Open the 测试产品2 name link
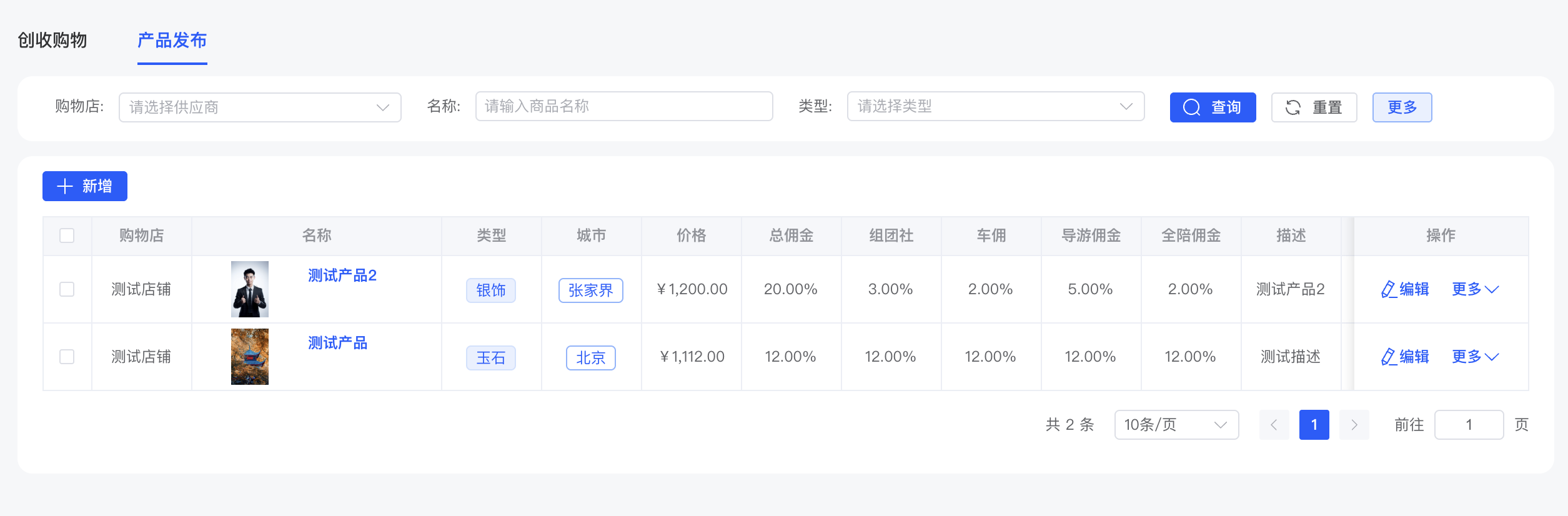The width and height of the screenshot is (1568, 516). 342,275
